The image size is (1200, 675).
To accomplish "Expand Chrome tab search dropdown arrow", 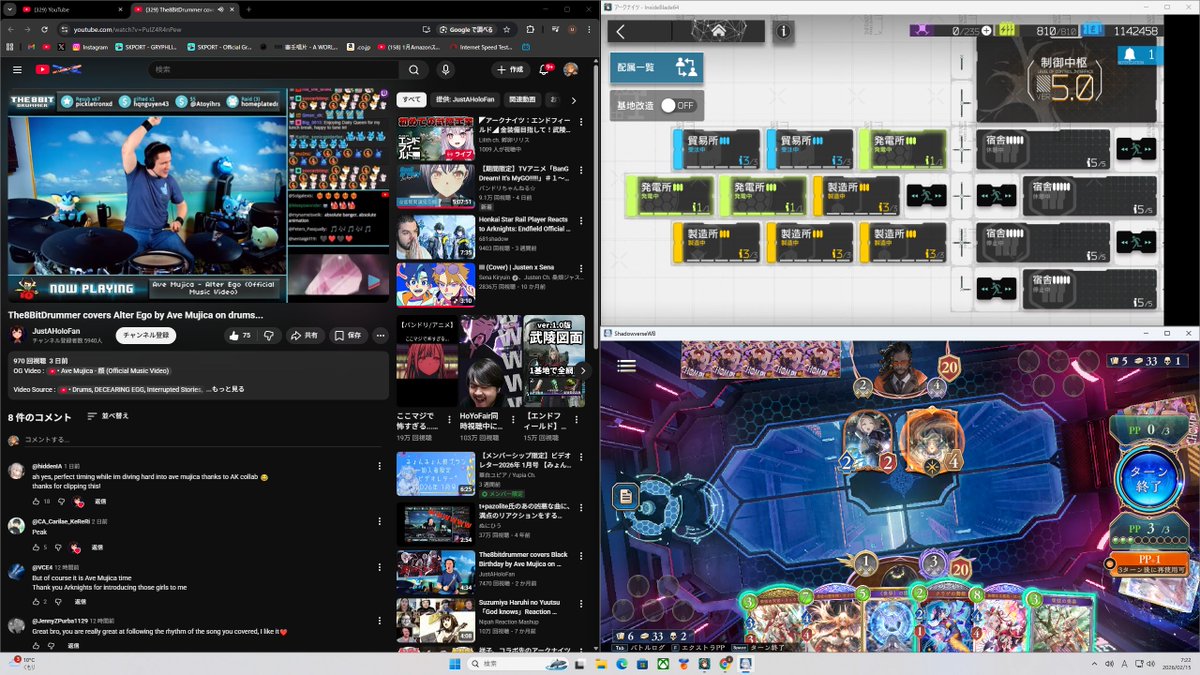I will [x=12, y=8].
